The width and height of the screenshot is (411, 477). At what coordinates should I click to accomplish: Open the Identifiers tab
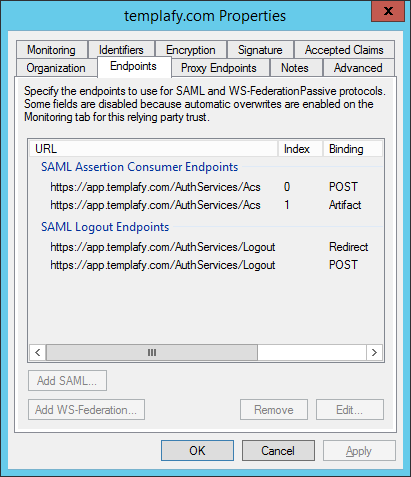pos(121,50)
